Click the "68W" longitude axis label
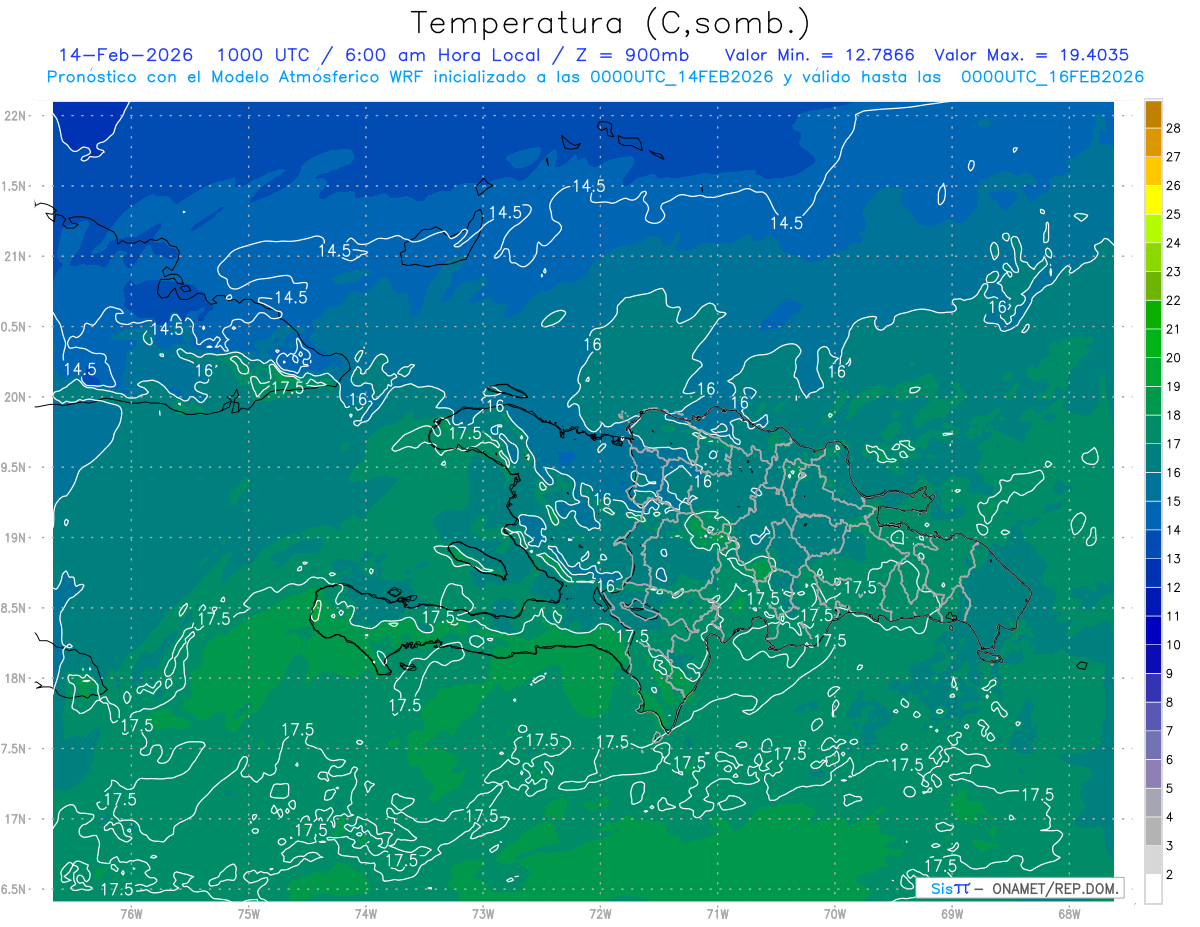Screen dimensions: 1200x927 (1069, 913)
